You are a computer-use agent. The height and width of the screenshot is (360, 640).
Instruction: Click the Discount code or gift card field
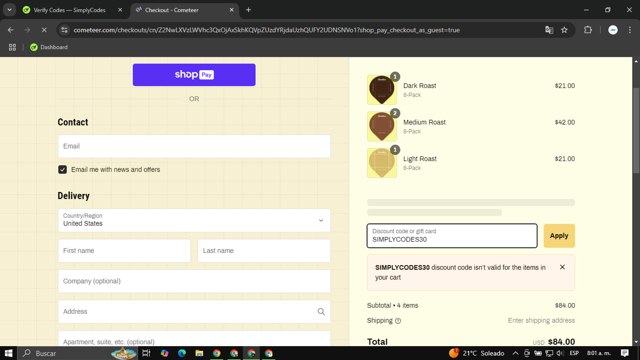pyautogui.click(x=452, y=236)
